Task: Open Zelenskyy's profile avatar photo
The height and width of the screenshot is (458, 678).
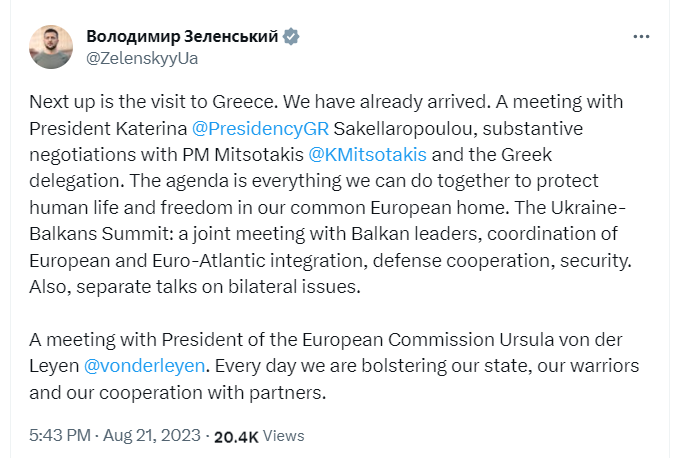Action: click(51, 47)
